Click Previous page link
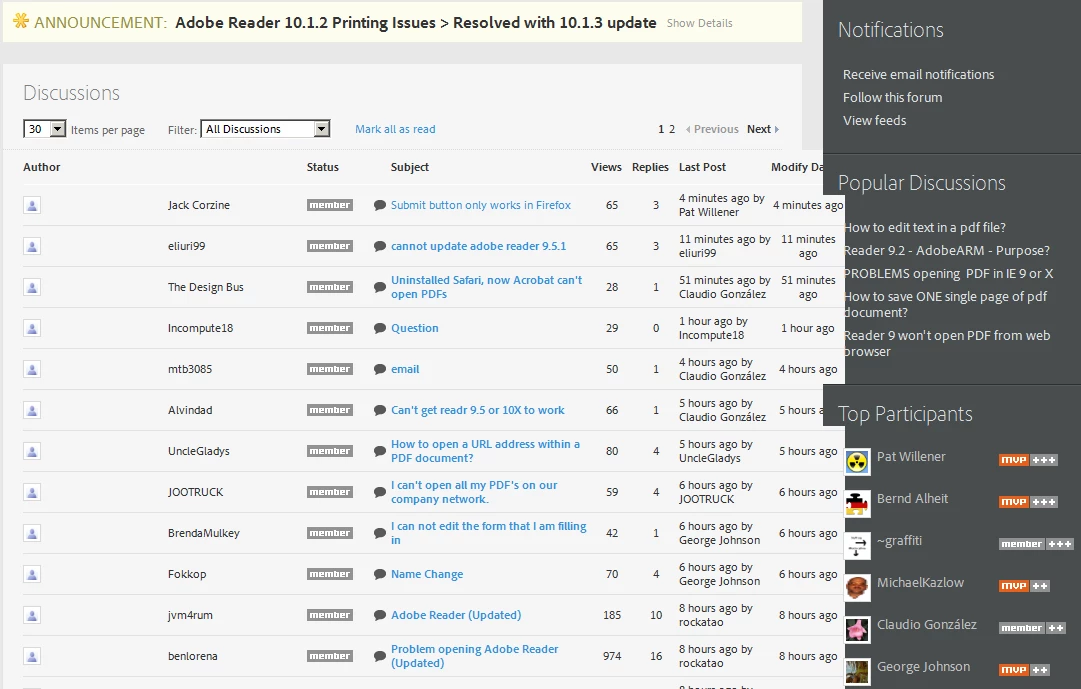 [x=712, y=129]
